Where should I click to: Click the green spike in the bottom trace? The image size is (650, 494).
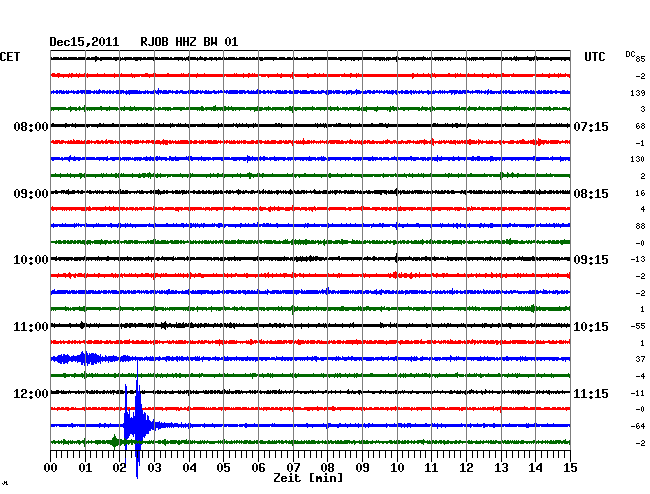click(x=114, y=442)
